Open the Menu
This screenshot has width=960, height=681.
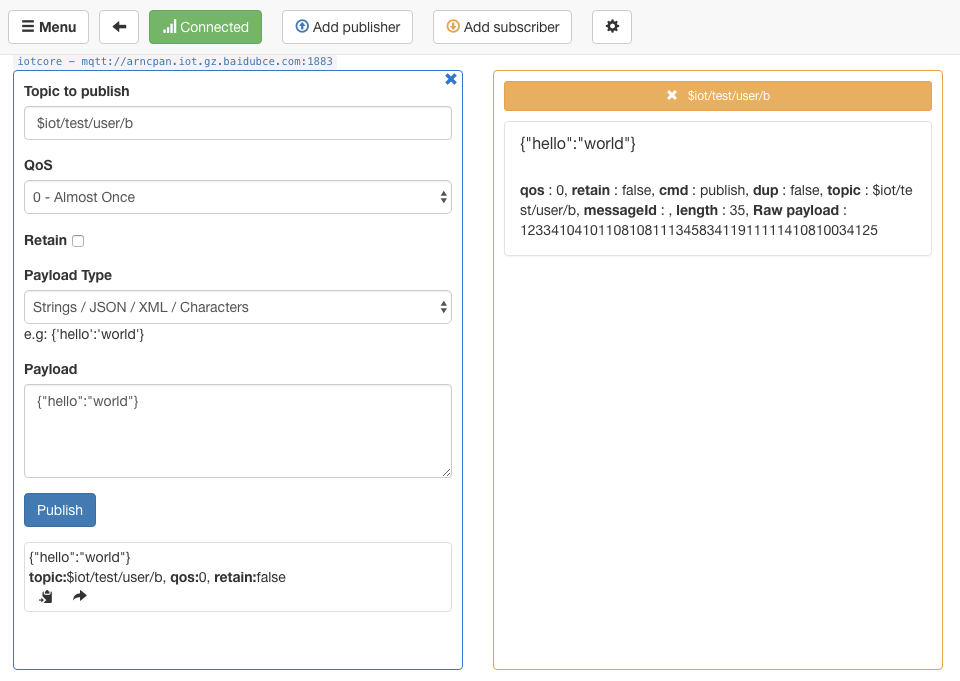click(x=48, y=27)
